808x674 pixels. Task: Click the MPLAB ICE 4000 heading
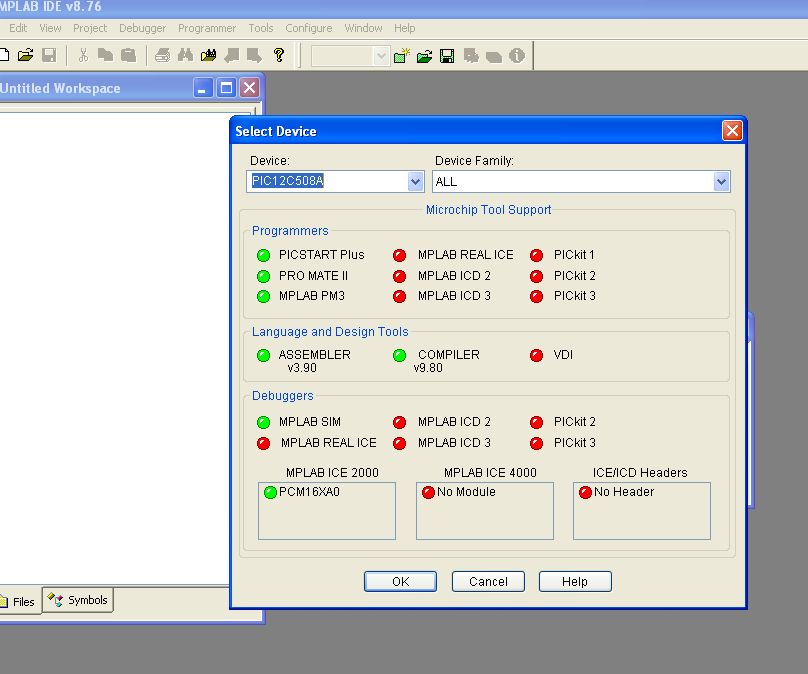point(490,473)
